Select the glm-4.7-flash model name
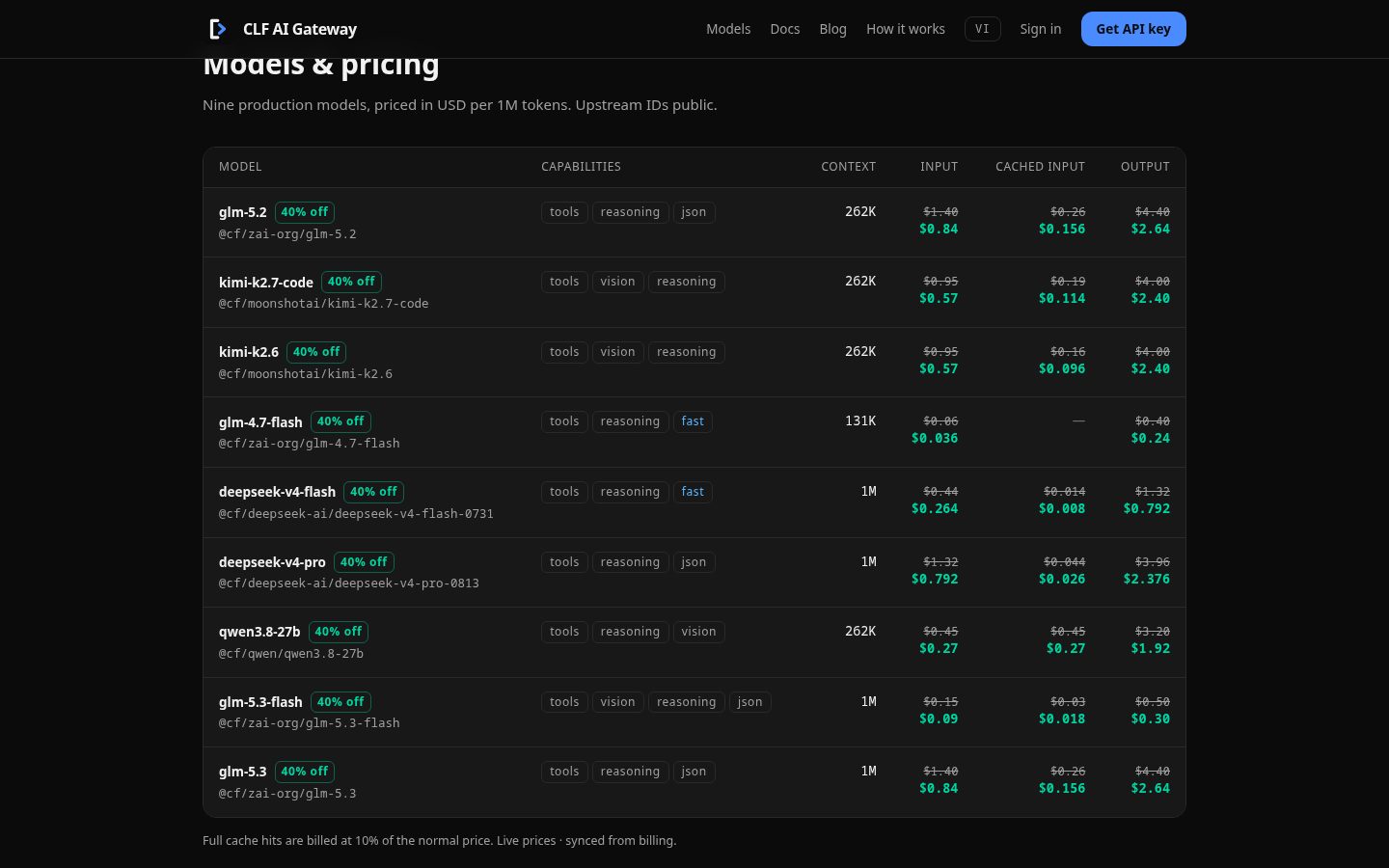Viewport: 1389px width, 868px height. click(x=260, y=422)
